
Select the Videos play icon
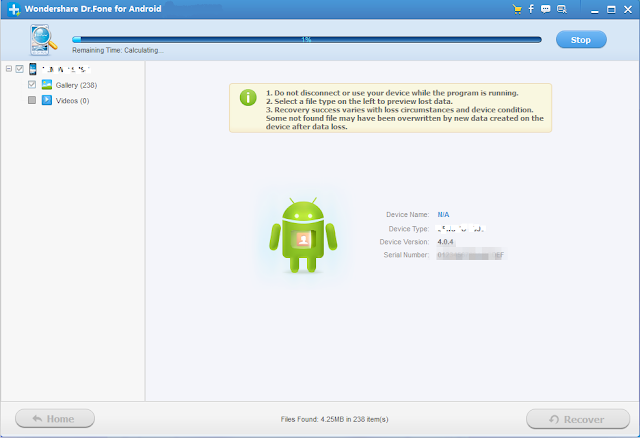click(47, 100)
